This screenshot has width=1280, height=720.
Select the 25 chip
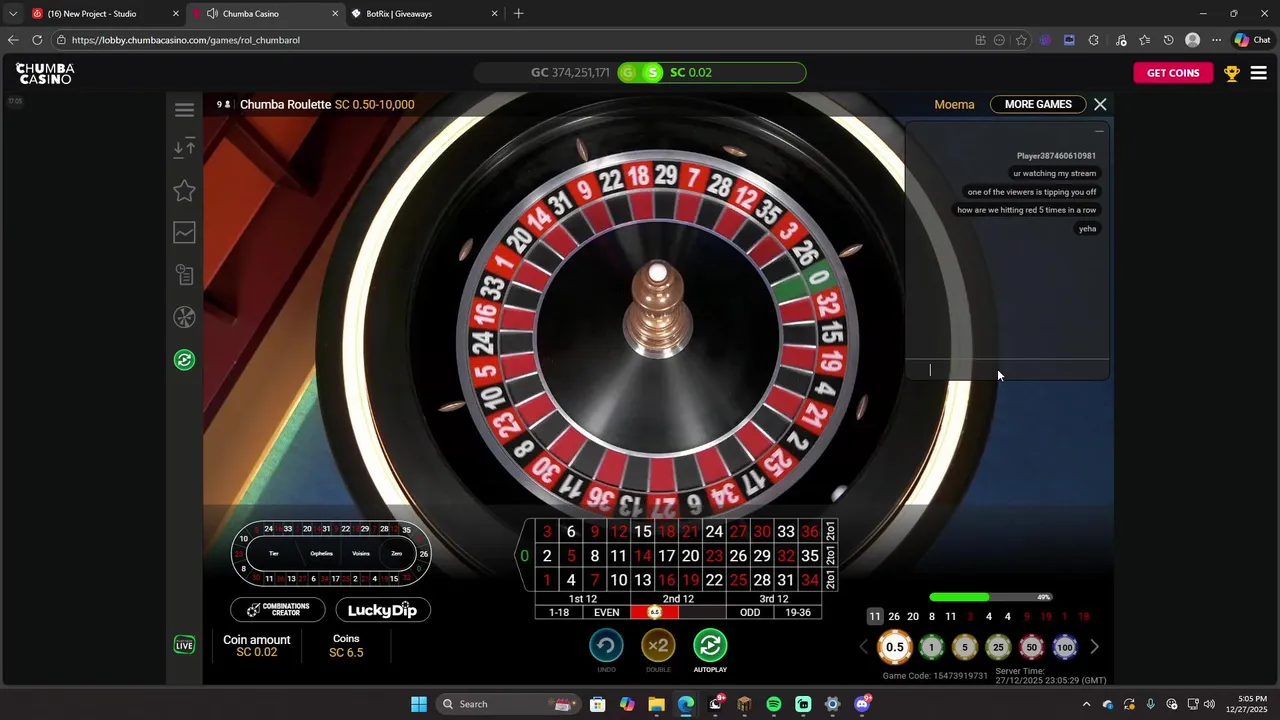[998, 647]
